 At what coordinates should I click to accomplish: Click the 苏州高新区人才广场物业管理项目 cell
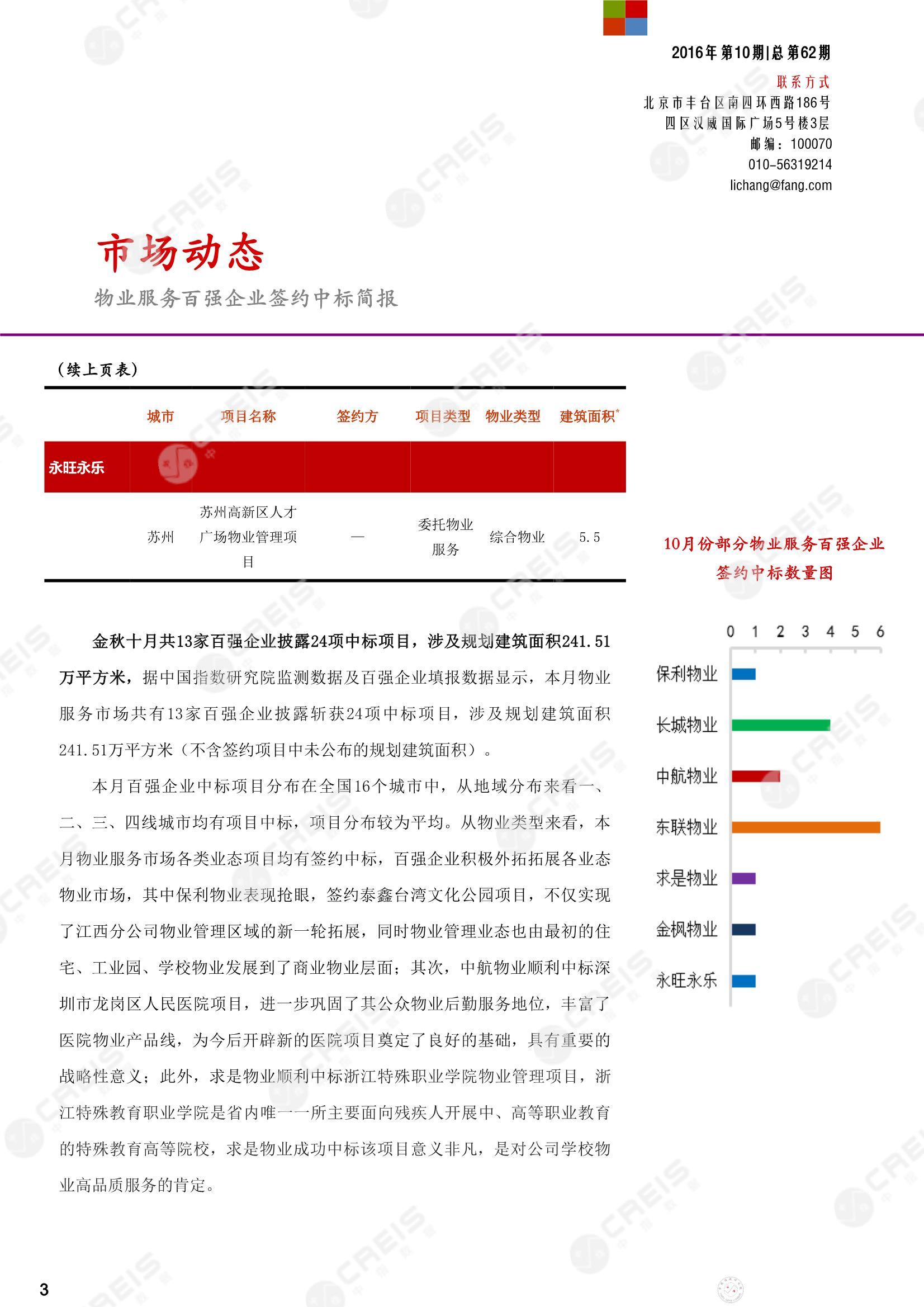[248, 537]
